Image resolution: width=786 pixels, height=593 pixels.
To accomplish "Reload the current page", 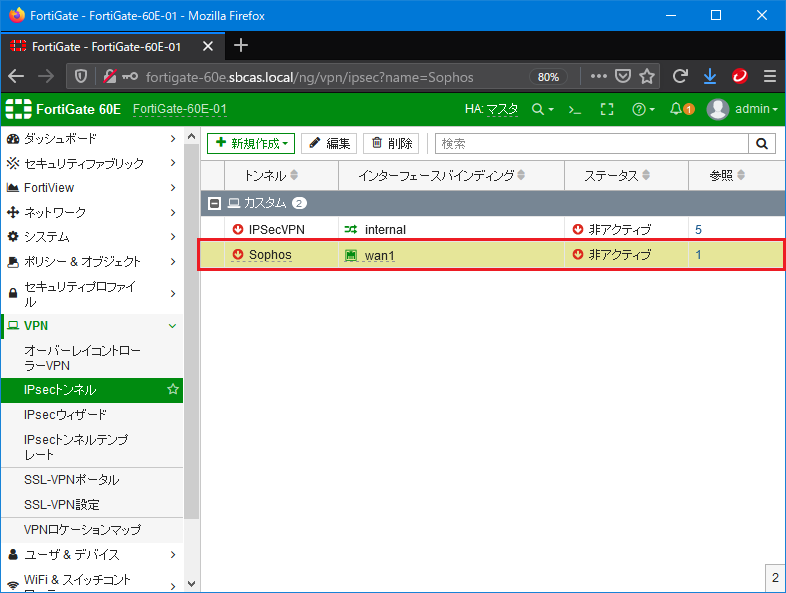I will pos(680,77).
